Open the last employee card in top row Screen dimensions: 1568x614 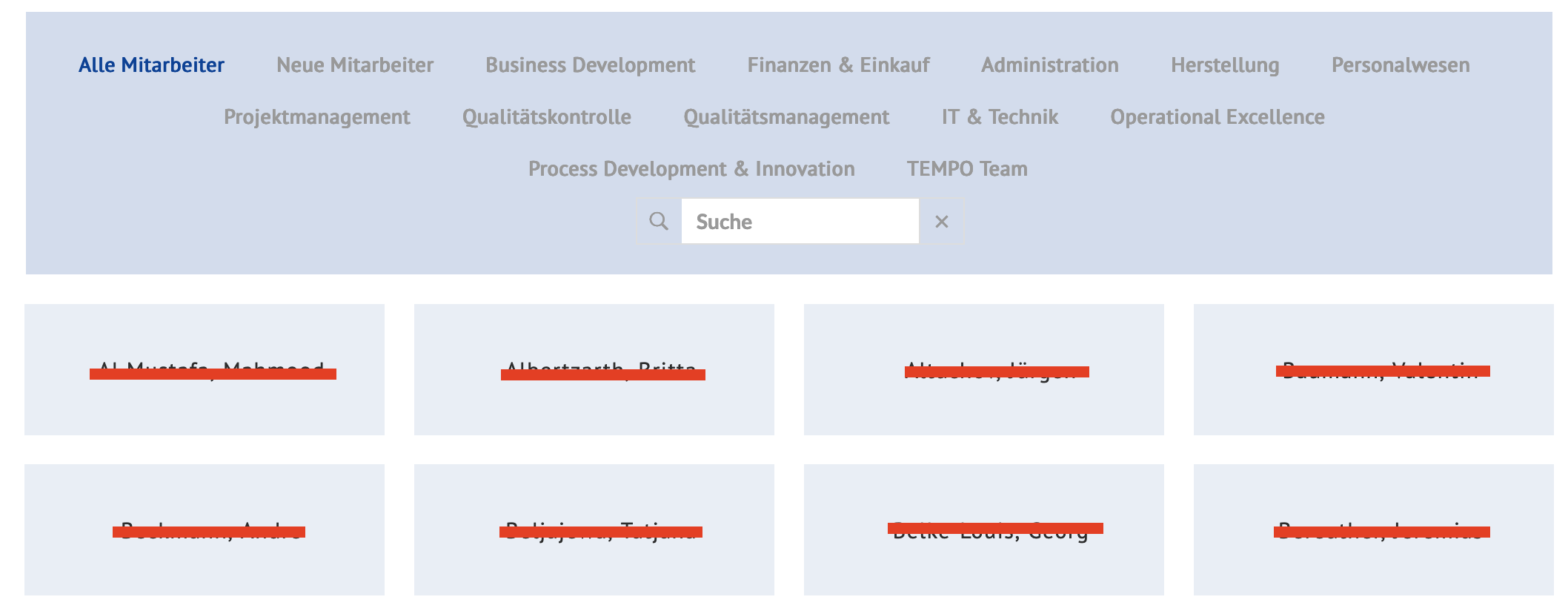coord(1374,369)
